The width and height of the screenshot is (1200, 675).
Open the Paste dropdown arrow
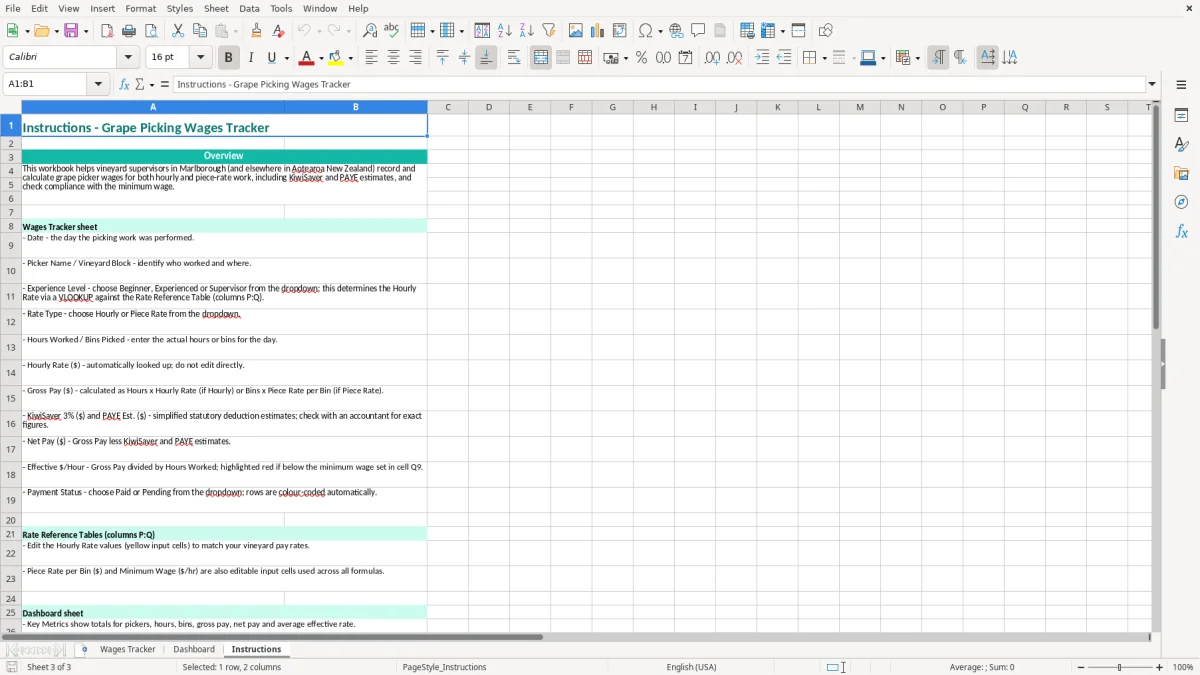point(235,31)
